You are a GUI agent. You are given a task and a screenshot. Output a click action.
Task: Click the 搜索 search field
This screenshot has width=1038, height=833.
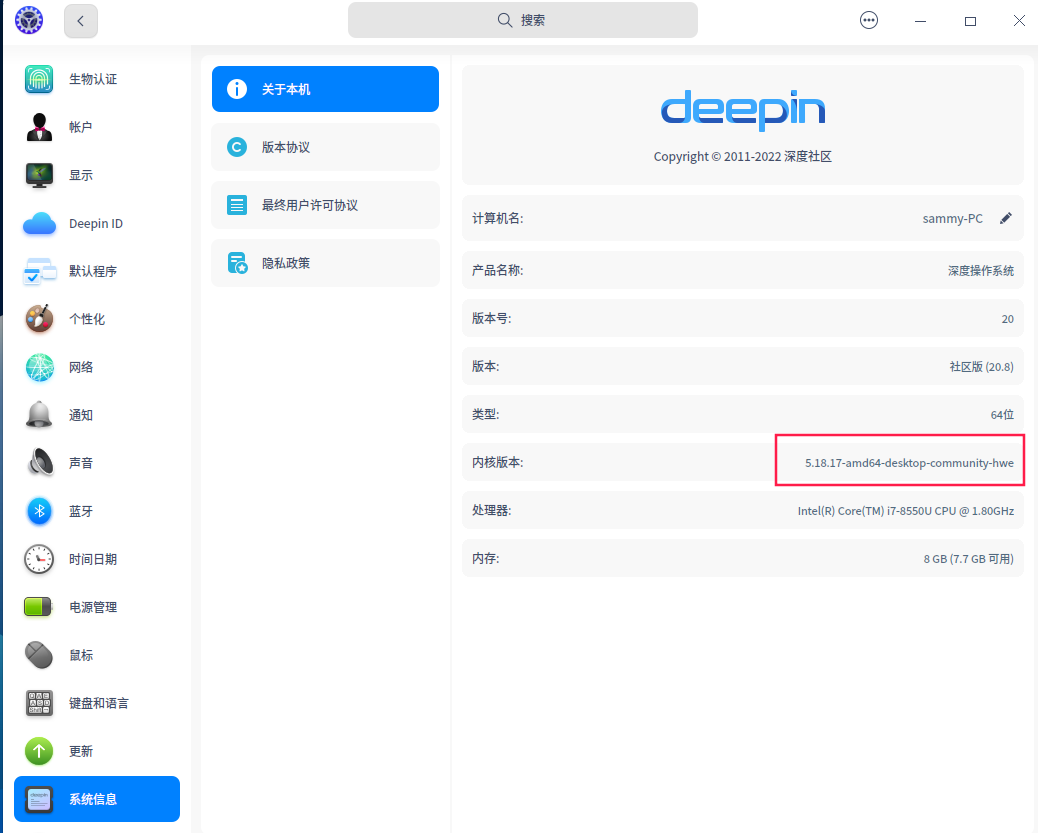[x=523, y=20]
